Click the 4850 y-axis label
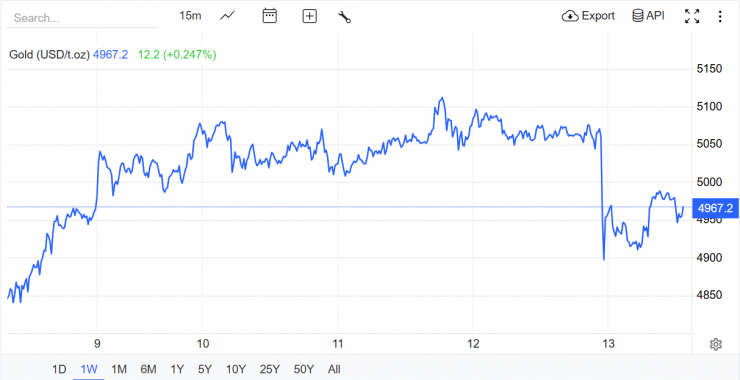 tap(709, 296)
